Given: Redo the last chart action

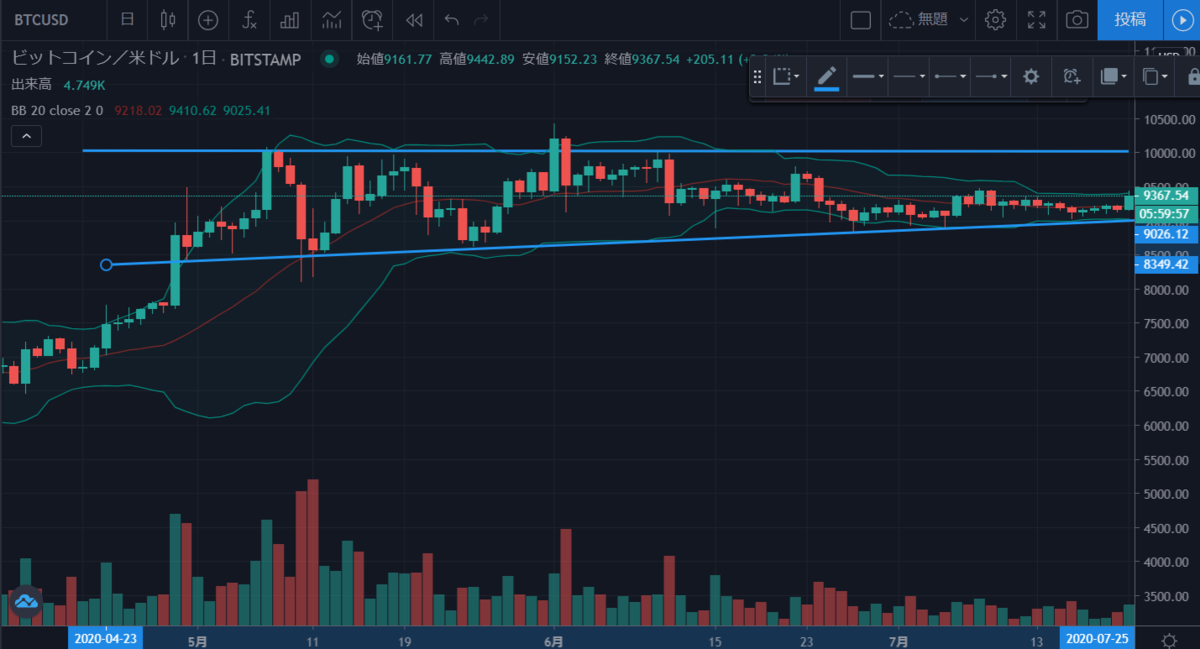Looking at the screenshot, I should click(x=481, y=19).
